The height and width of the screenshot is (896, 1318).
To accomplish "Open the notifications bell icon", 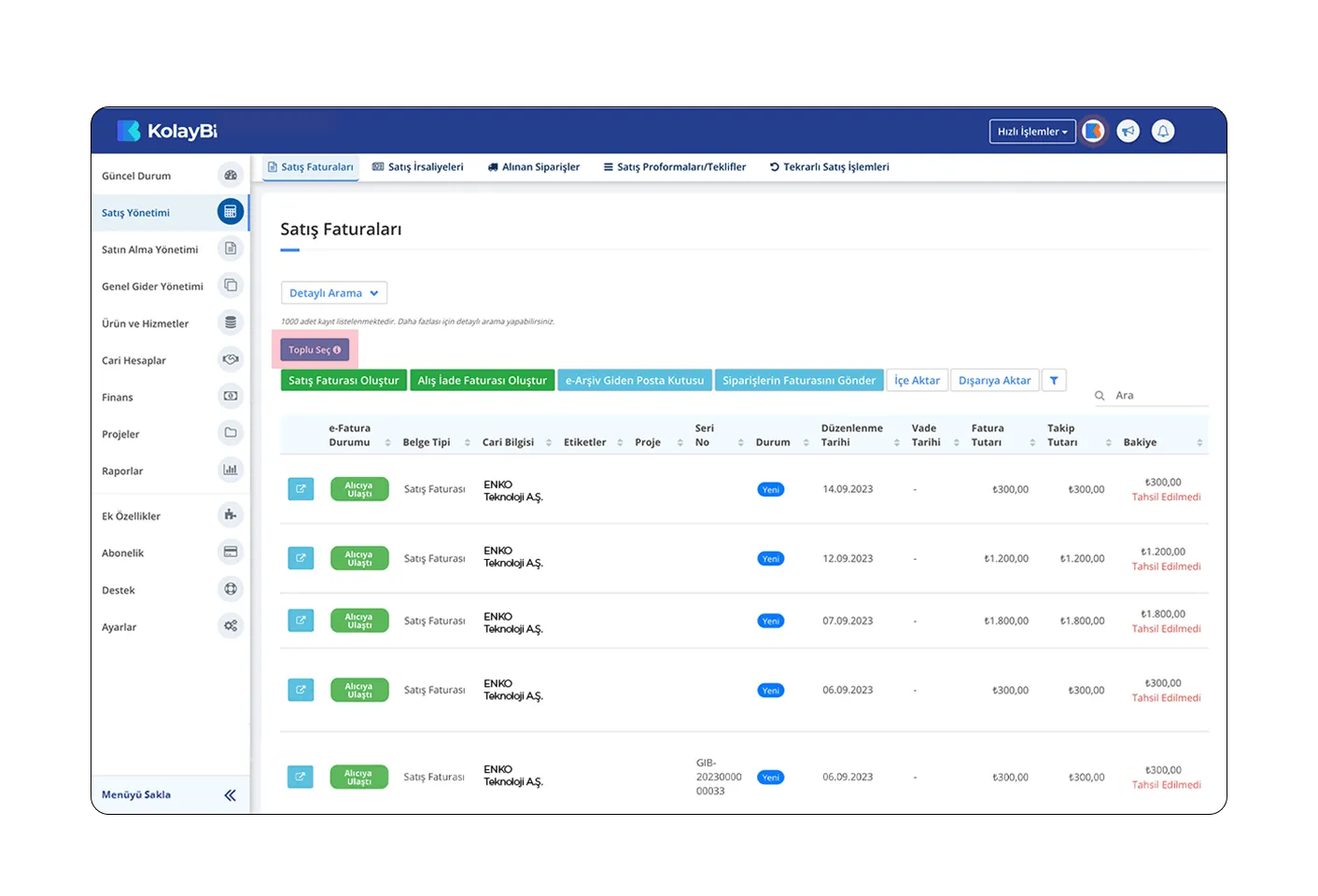I will coord(1163,132).
